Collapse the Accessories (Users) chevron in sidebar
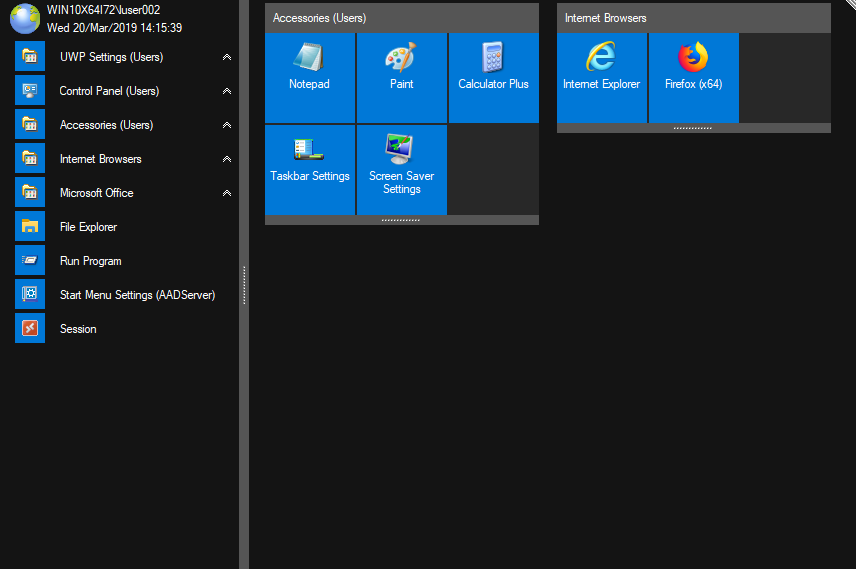Viewport: 856px width, 569px height. coord(227,126)
